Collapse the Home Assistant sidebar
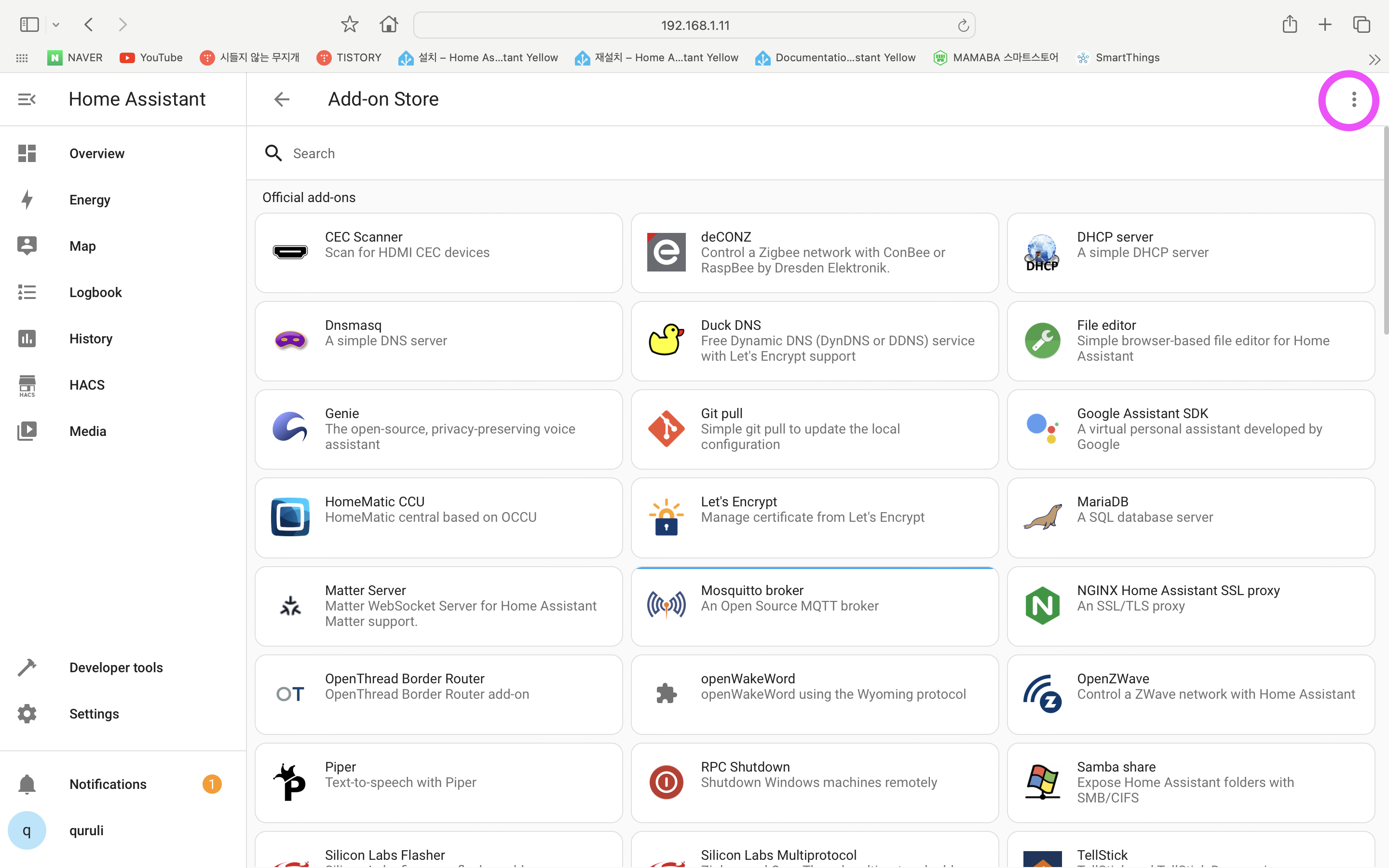The height and width of the screenshot is (868, 1389). pos(27,99)
